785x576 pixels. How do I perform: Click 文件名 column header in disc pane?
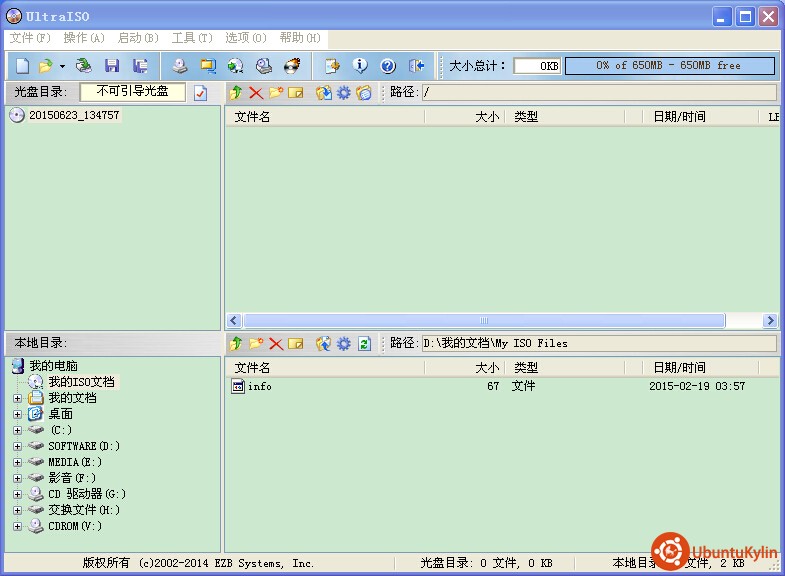click(324, 117)
